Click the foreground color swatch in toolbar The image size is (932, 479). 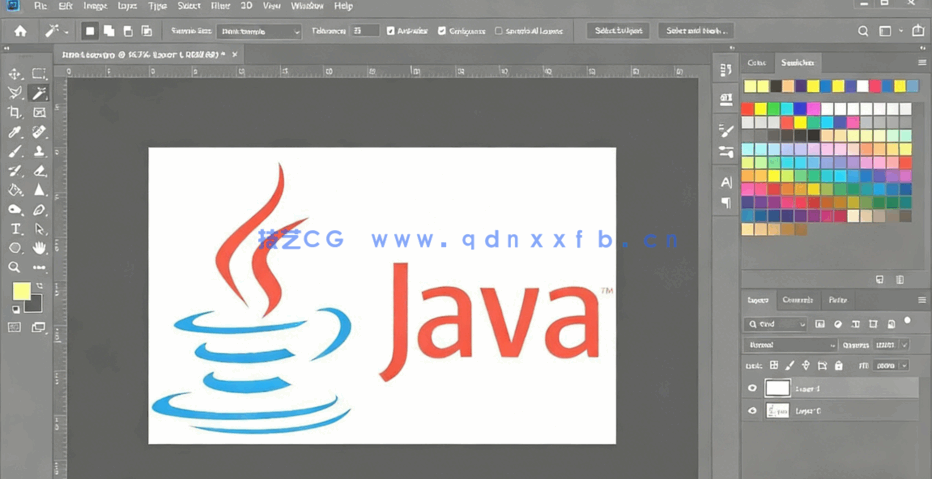(x=21, y=291)
